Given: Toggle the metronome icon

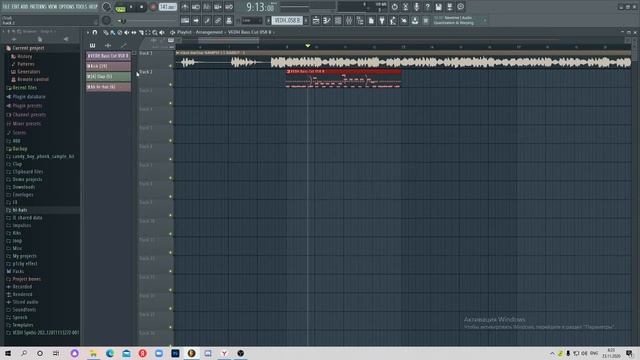Looking at the screenshot, I should pos(185,7).
